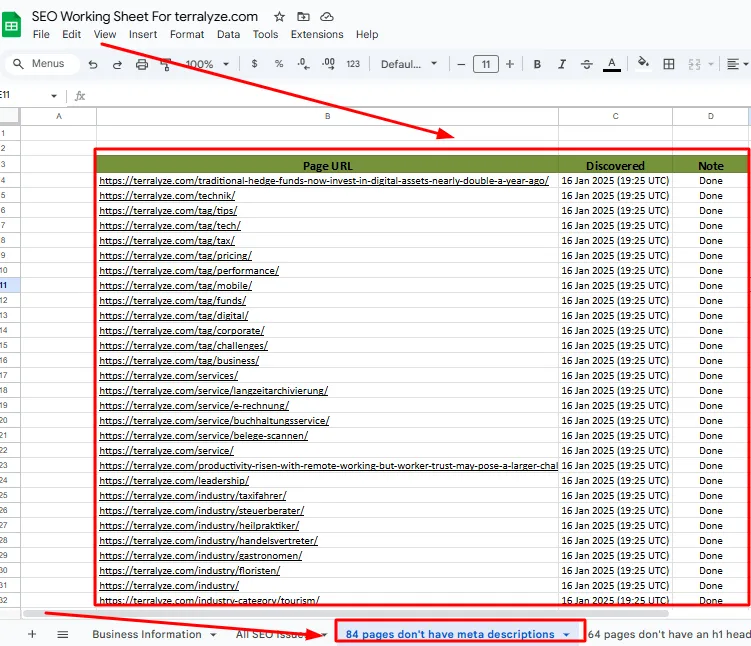Click the merge cells icon
The image size is (751, 646).
click(x=694, y=64)
